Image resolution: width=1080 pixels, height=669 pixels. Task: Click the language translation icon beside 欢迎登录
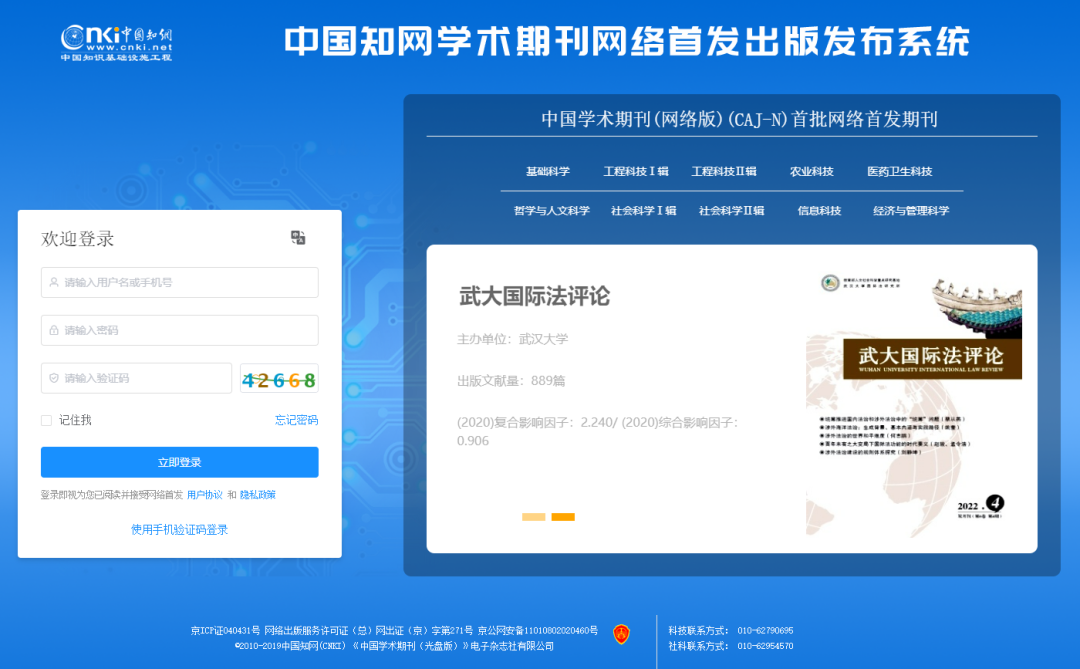297,238
